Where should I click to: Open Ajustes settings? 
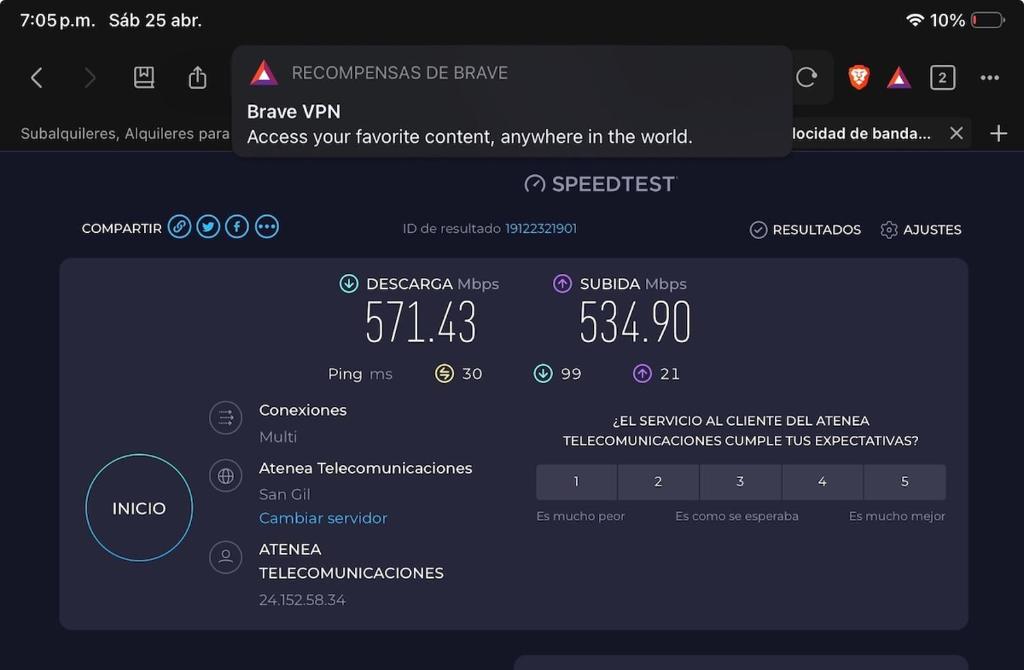click(x=921, y=230)
